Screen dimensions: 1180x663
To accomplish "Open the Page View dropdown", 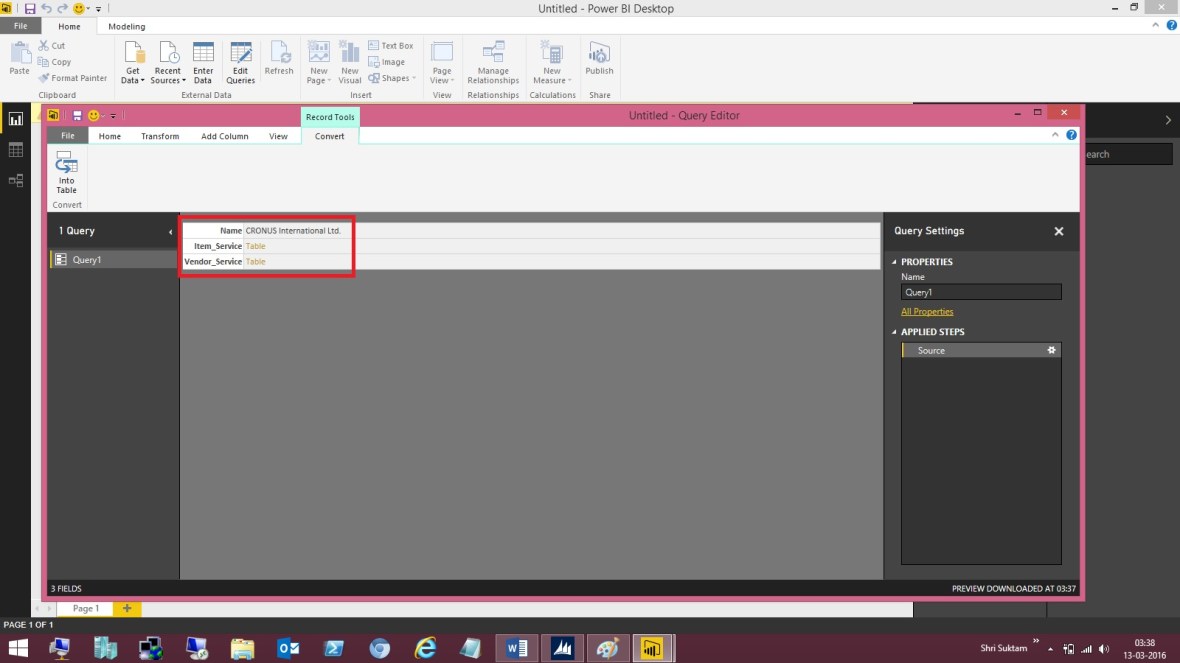I will pyautogui.click(x=441, y=62).
